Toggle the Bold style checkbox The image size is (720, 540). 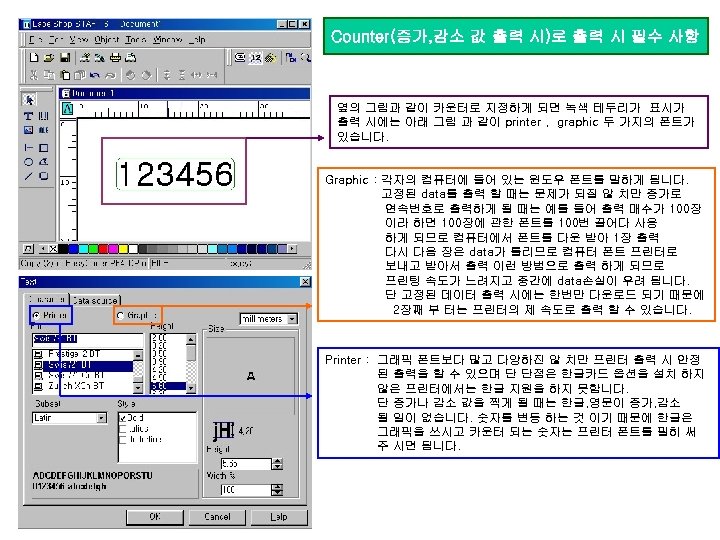(122, 418)
